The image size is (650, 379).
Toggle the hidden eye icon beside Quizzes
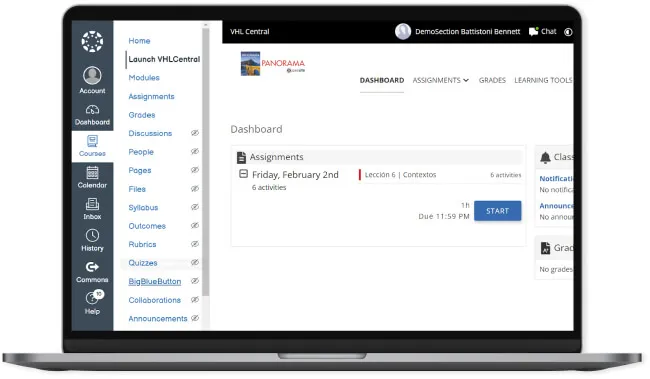coord(194,262)
